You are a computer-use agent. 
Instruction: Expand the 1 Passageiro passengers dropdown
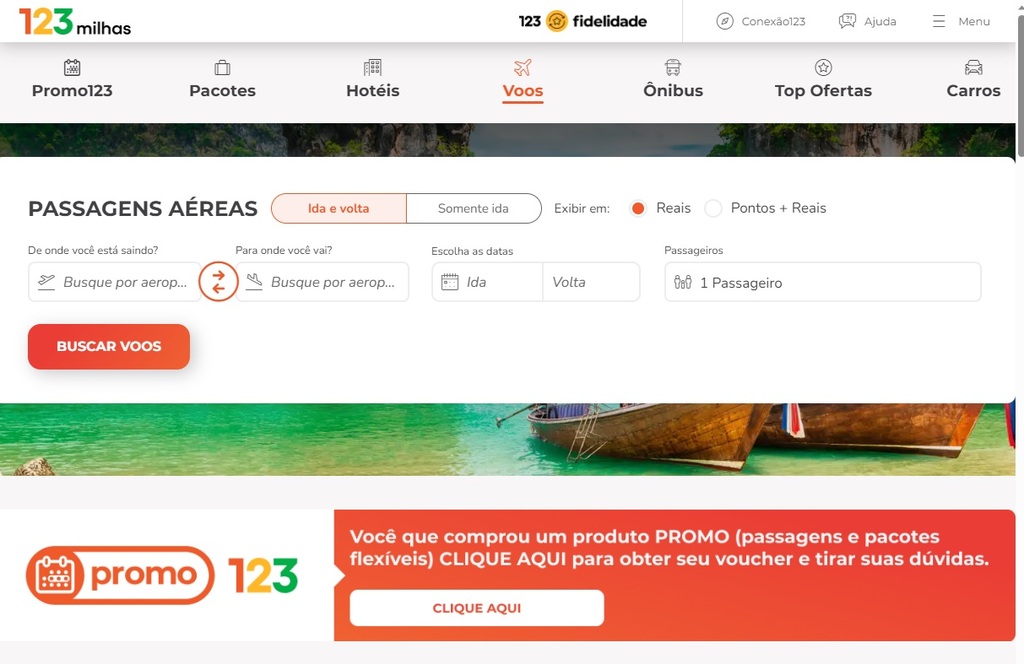[823, 282]
